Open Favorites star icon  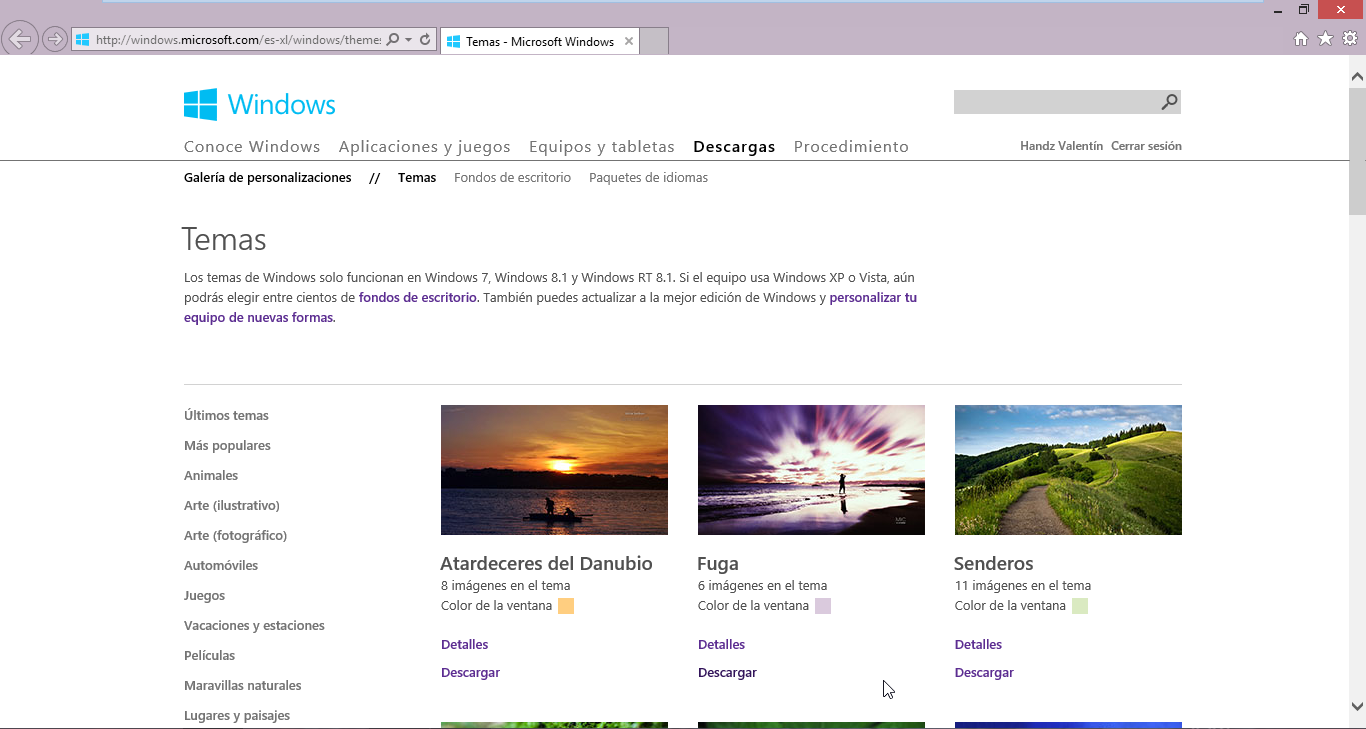(x=1325, y=39)
